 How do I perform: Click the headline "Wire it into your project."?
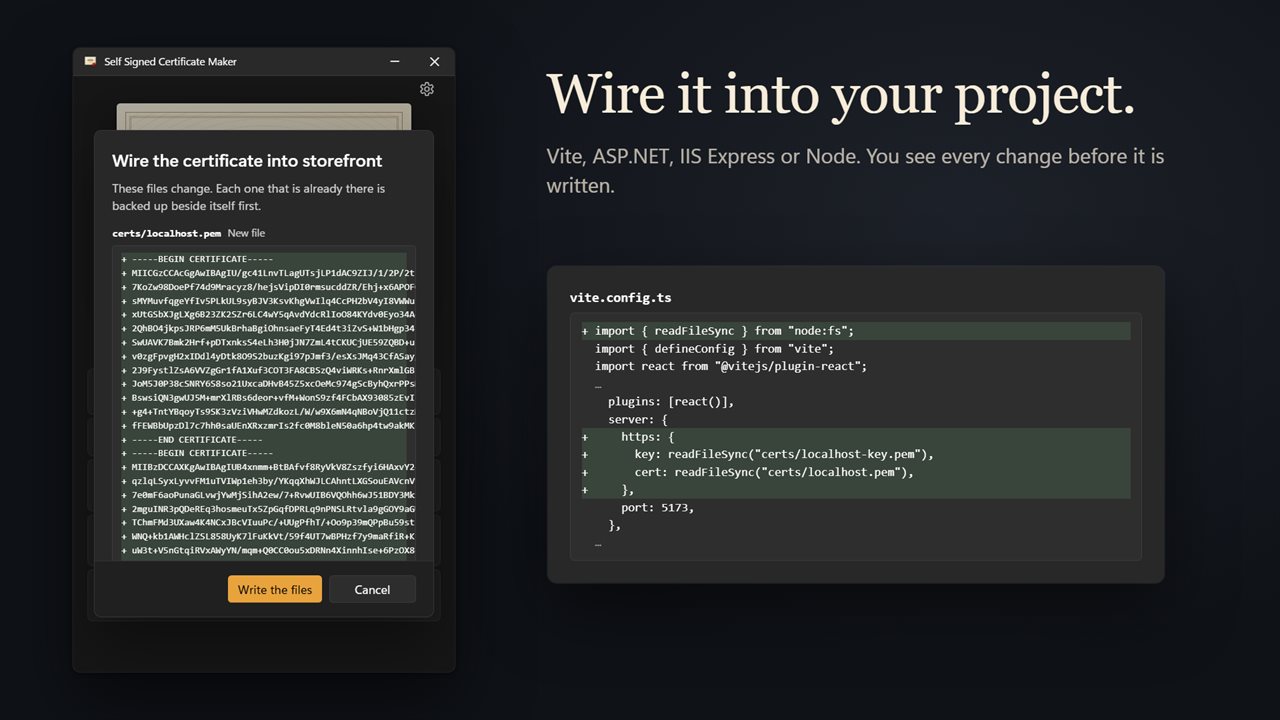841,96
